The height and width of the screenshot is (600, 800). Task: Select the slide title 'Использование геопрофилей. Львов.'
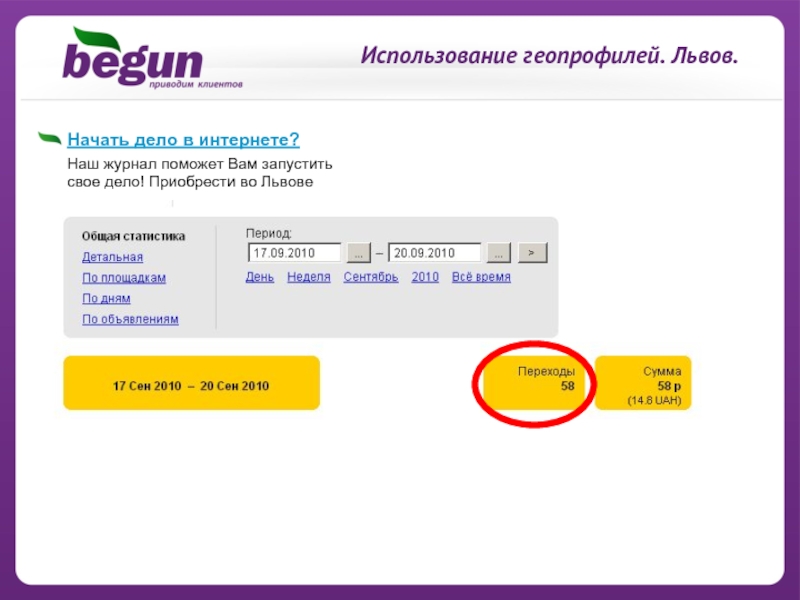pyautogui.click(x=549, y=55)
